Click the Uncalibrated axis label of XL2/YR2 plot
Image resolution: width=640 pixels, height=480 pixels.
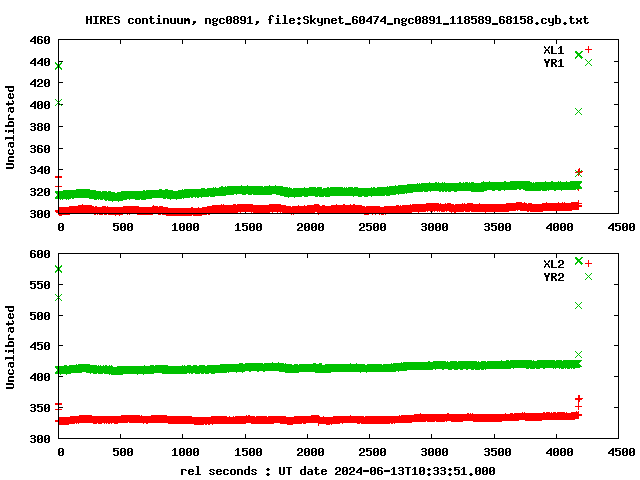click(x=10, y=347)
